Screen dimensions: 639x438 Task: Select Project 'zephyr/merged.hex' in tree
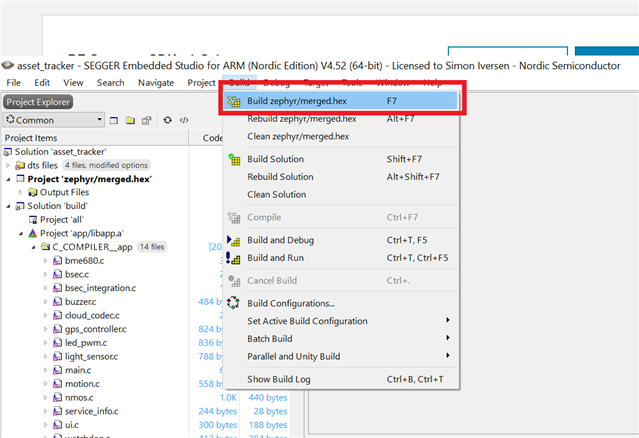(90, 179)
